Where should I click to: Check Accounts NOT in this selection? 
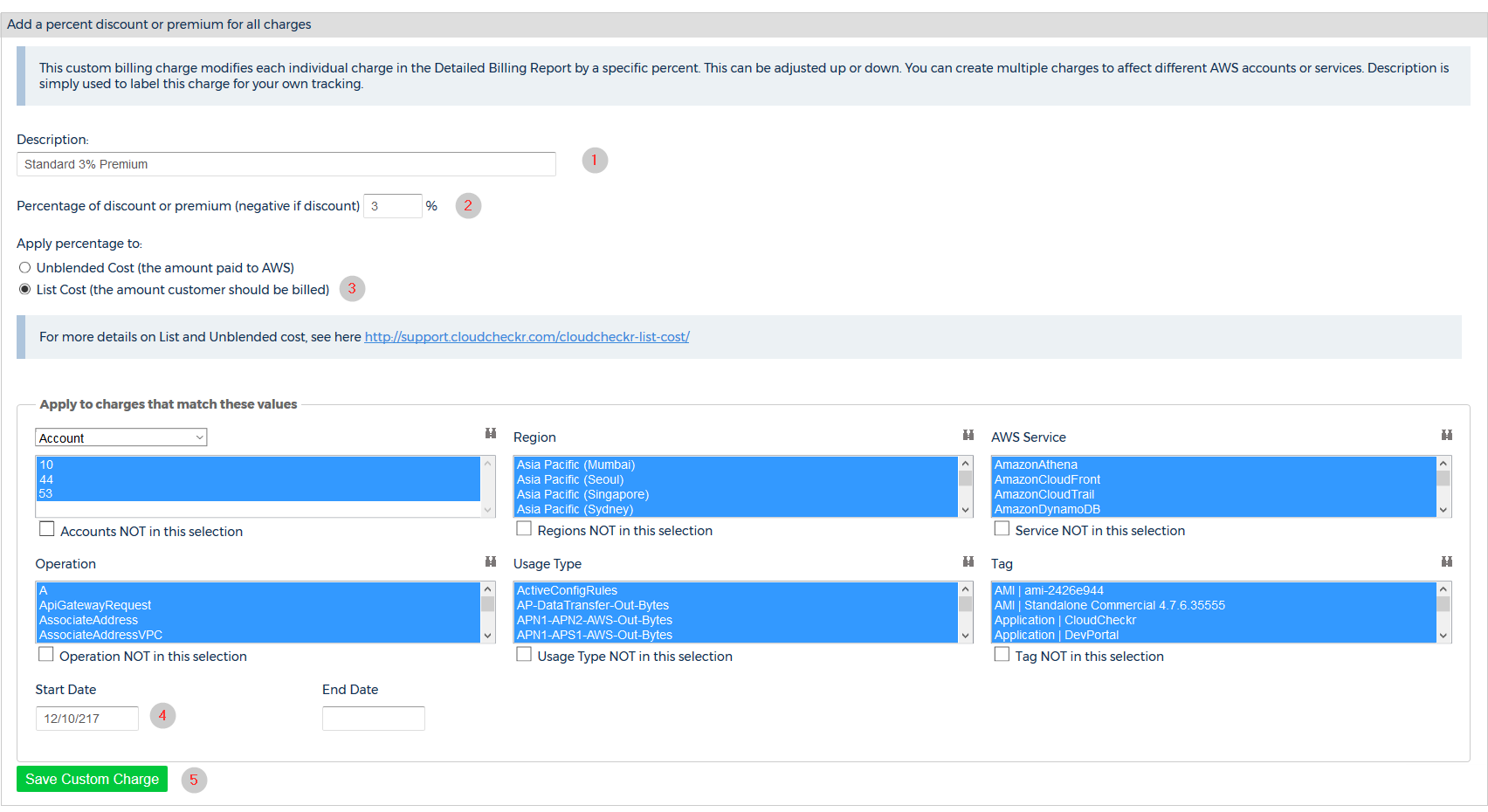pos(47,529)
